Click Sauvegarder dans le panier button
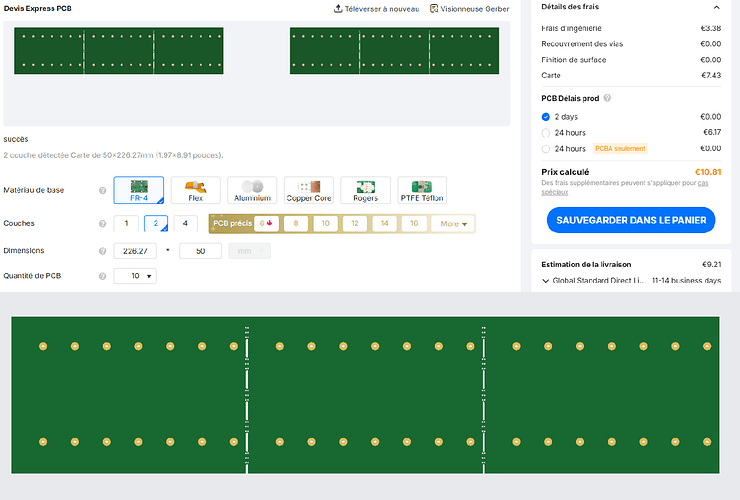Screen dimensions: 740x500 pos(631,219)
